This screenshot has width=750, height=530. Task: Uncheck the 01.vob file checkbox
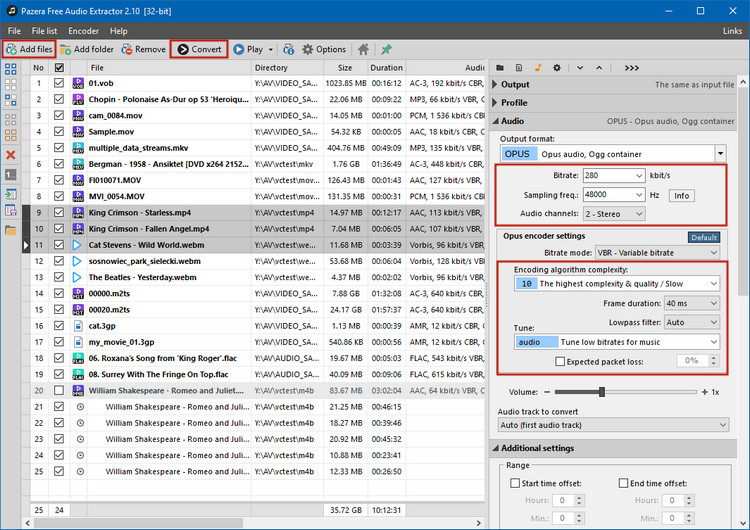59,83
